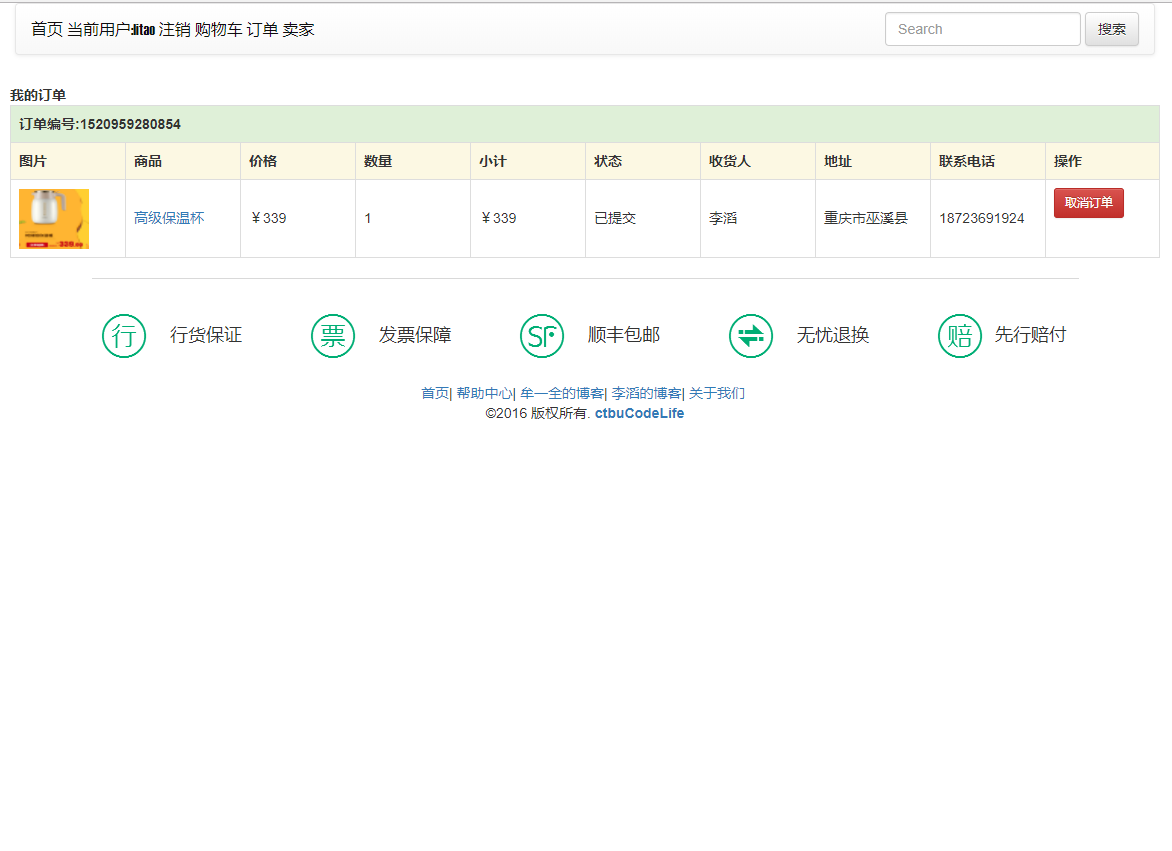Open the 高级保温杯 product link

[169, 218]
